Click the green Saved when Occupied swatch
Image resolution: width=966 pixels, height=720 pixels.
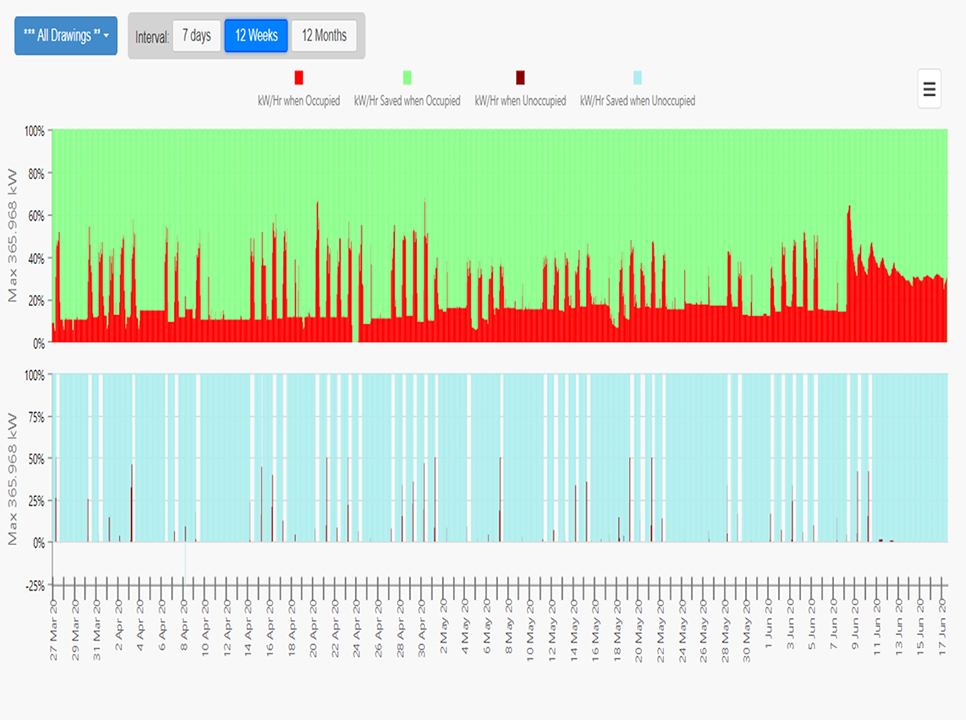(407, 79)
